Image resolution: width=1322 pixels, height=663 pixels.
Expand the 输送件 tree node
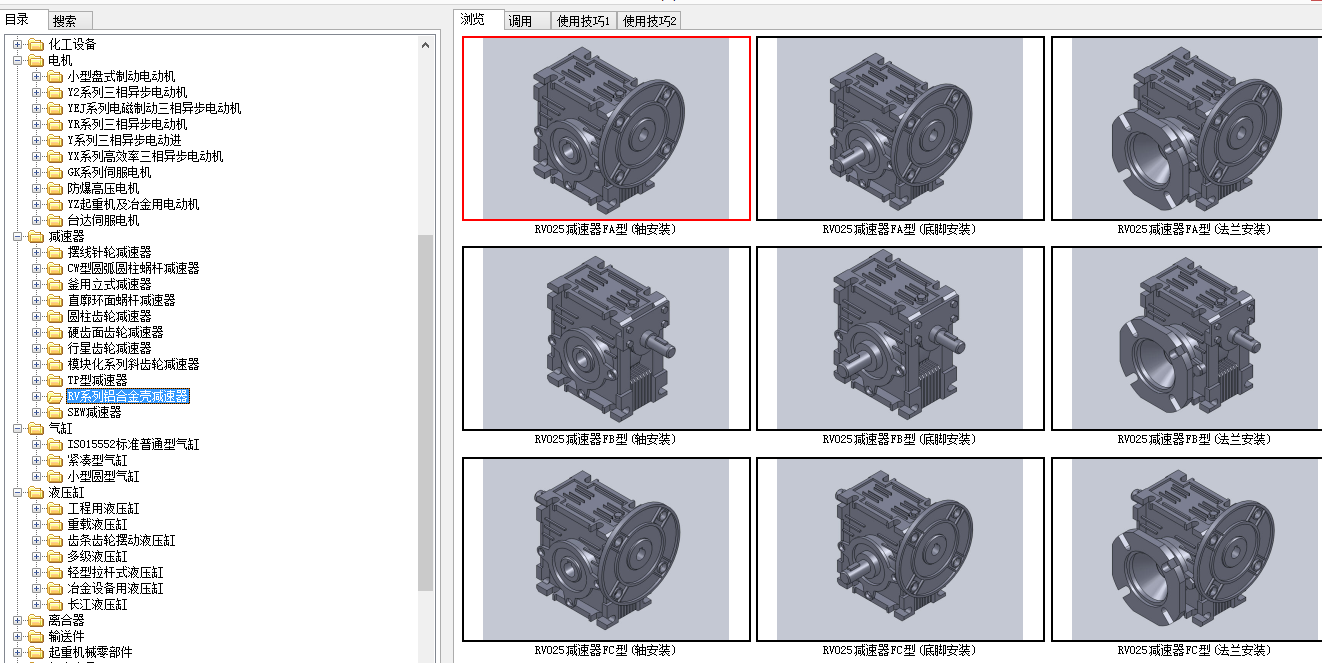coord(17,636)
